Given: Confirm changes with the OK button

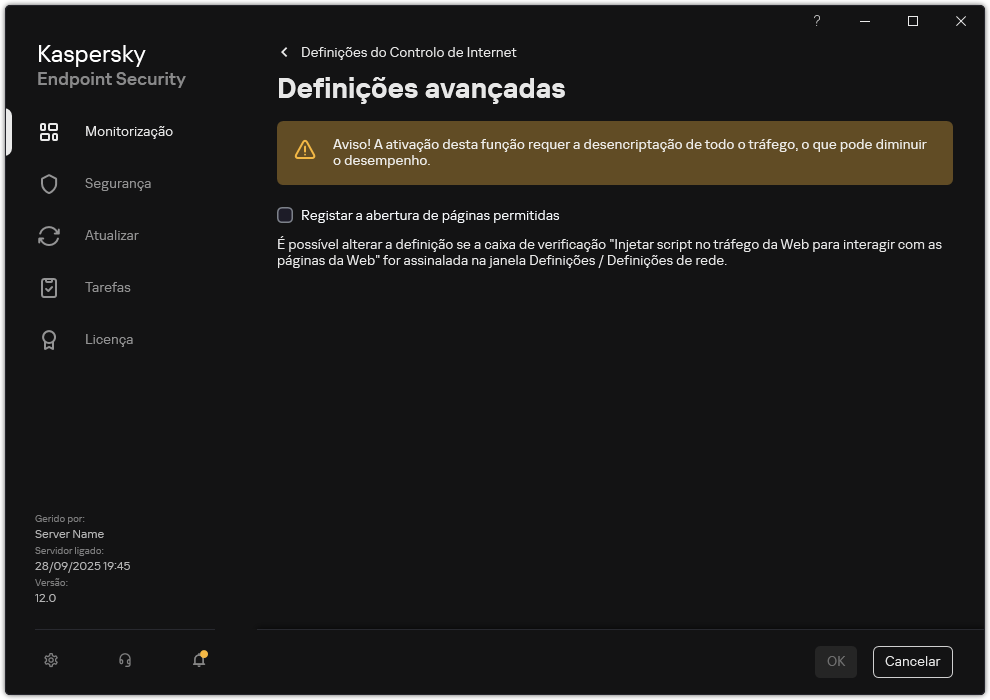Looking at the screenshot, I should pyautogui.click(x=835, y=661).
